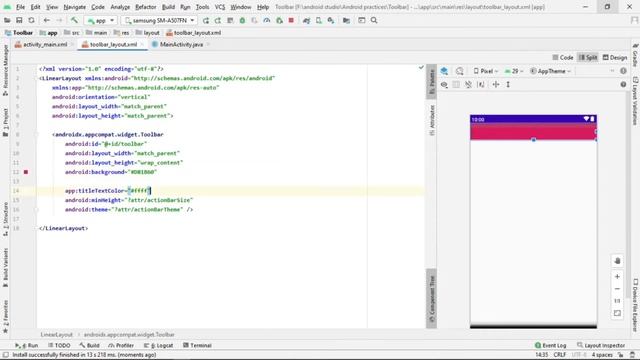
Task: Switch editor to Code view
Action: tap(562, 58)
